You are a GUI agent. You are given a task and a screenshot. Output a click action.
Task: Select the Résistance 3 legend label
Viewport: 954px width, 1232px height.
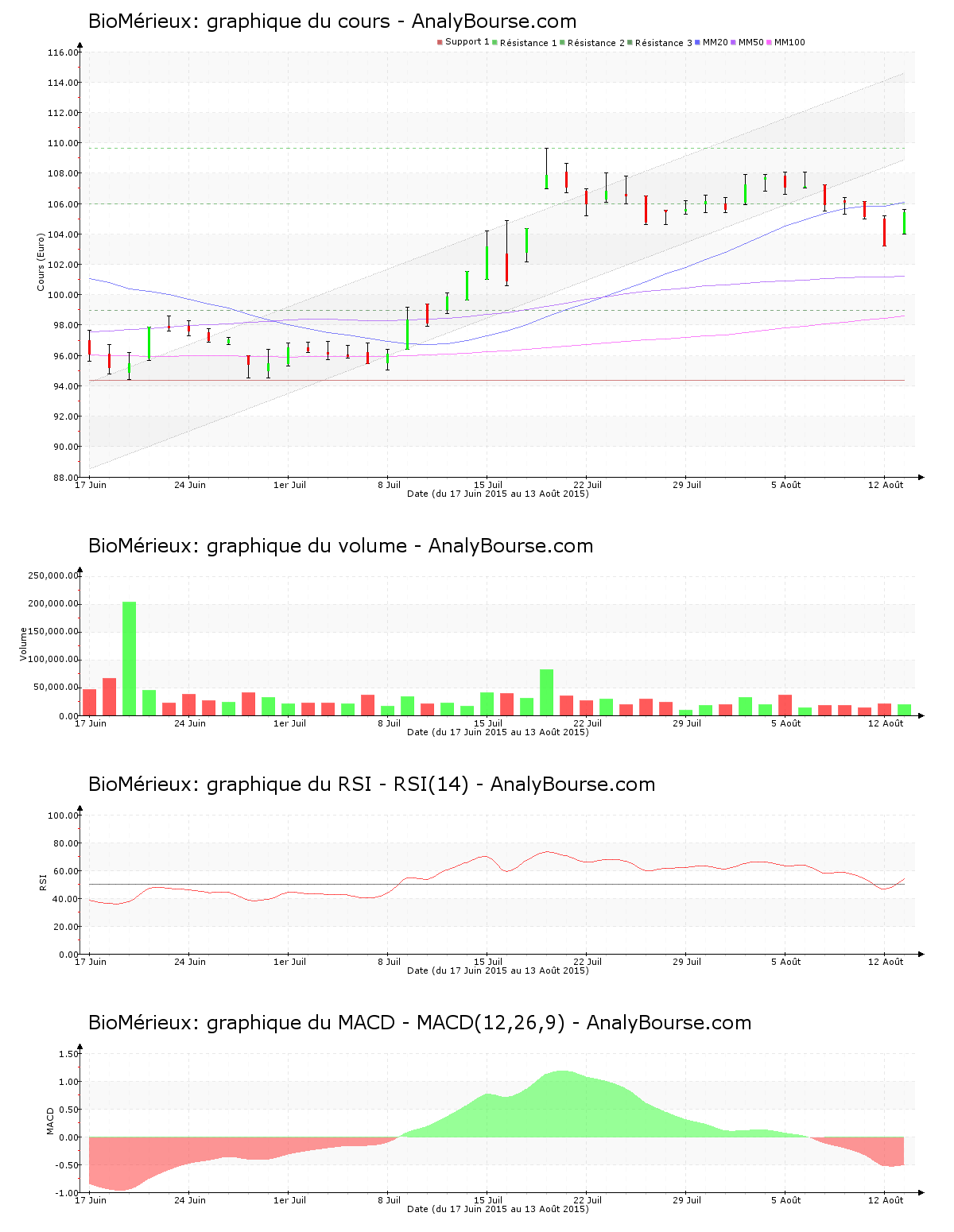(663, 43)
